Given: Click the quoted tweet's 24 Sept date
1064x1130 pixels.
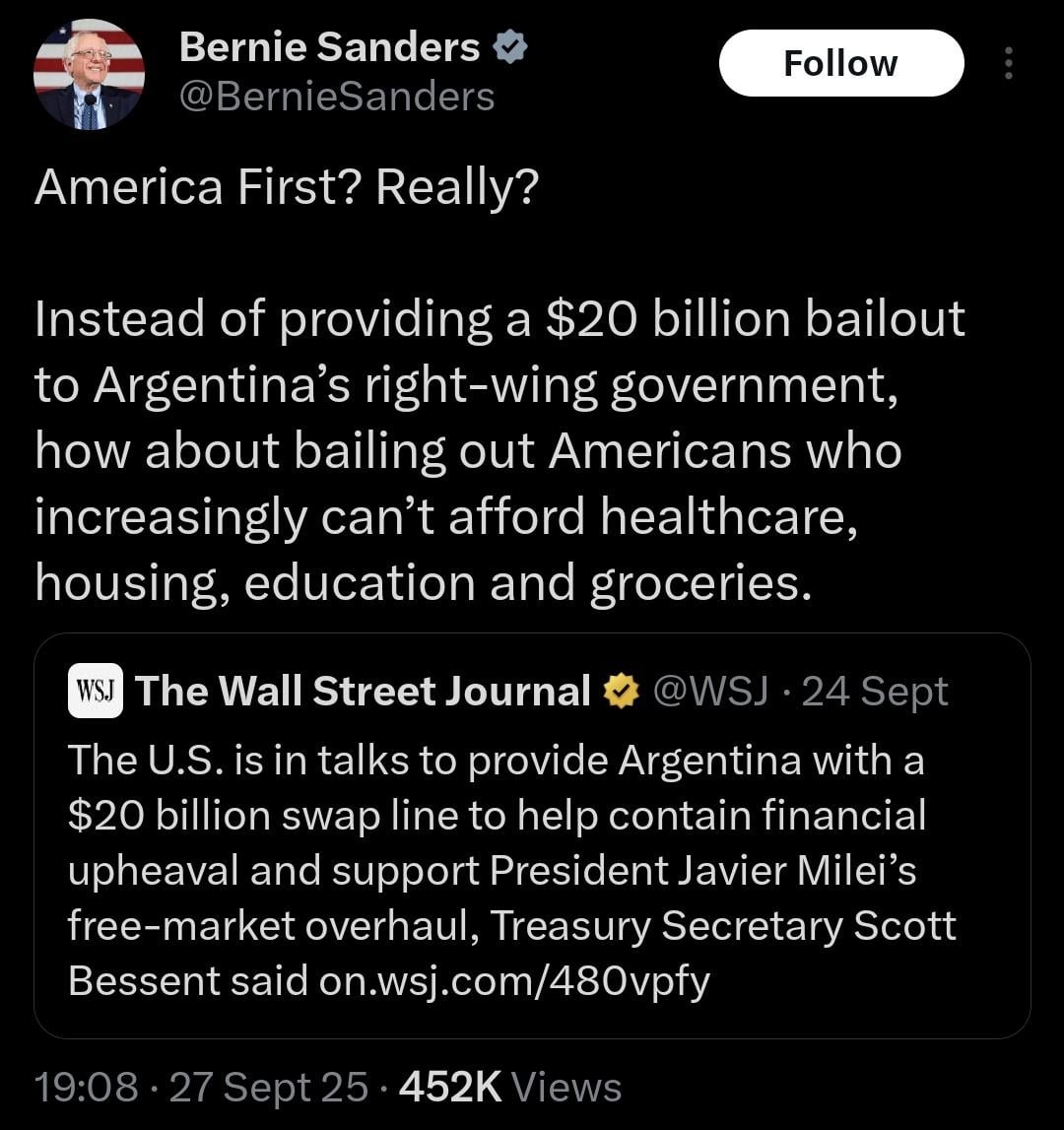Looking at the screenshot, I should [x=875, y=692].
